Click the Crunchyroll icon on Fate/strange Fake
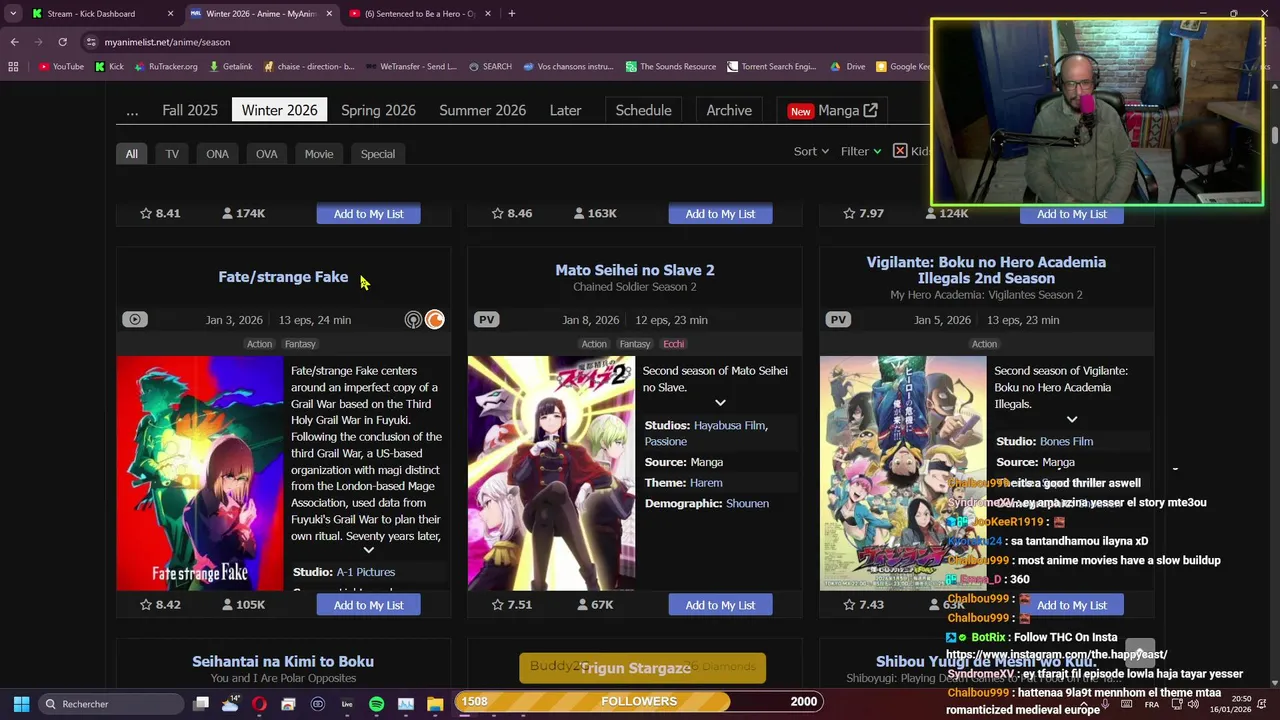The width and height of the screenshot is (1280, 720). [435, 320]
